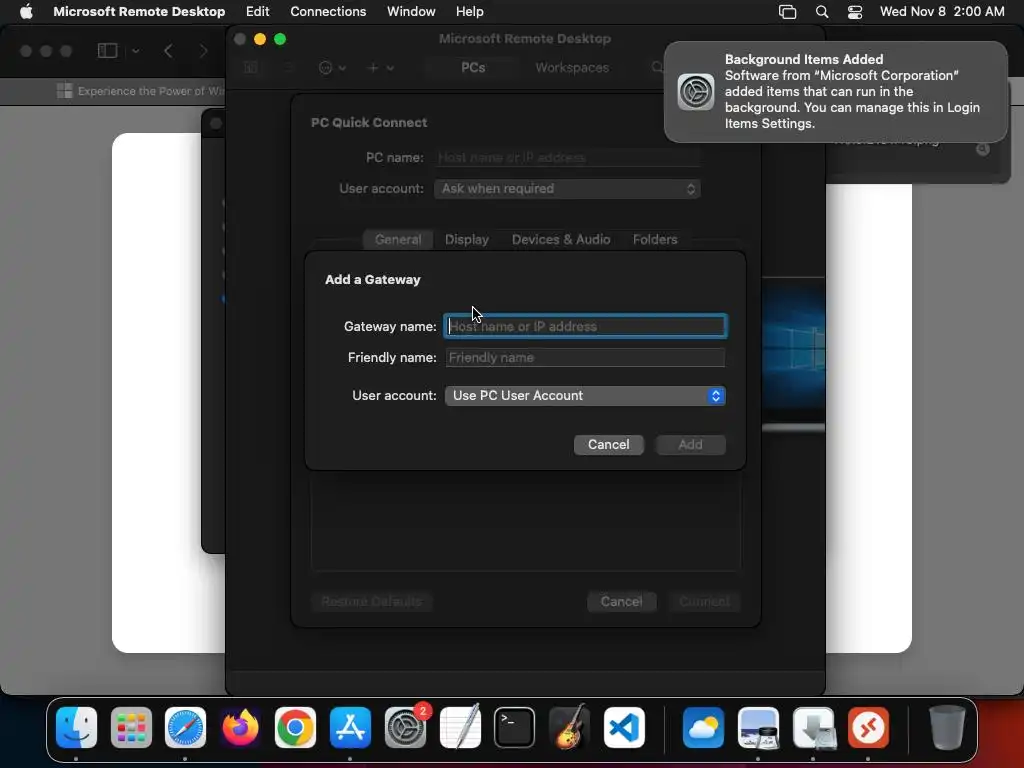Open Google Chrome from the Dock

pyautogui.click(x=295, y=727)
